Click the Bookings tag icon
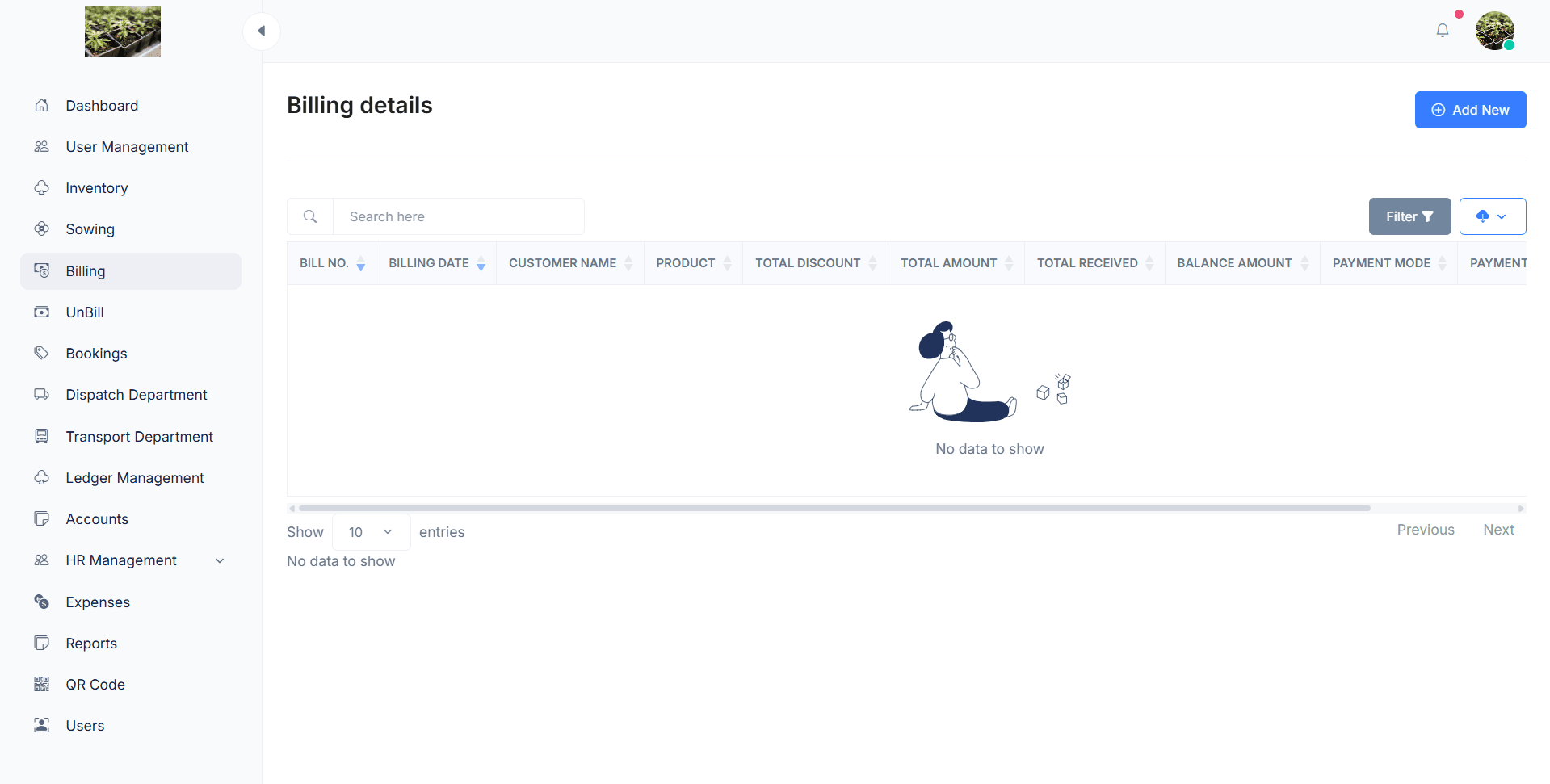The image size is (1550, 784). coord(42,354)
